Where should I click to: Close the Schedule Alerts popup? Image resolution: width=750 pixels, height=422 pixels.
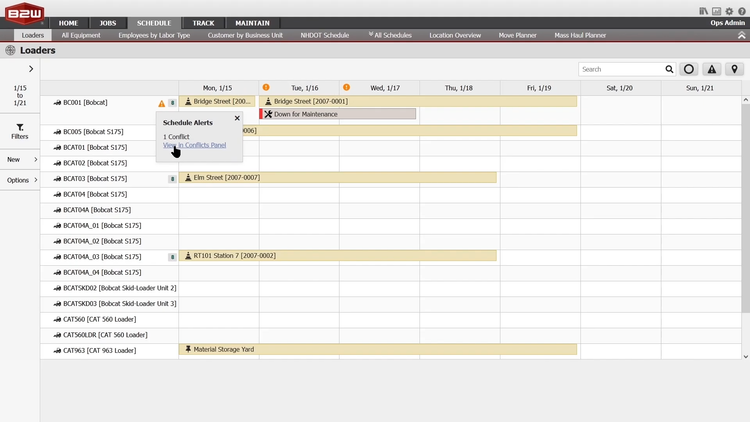tap(237, 118)
